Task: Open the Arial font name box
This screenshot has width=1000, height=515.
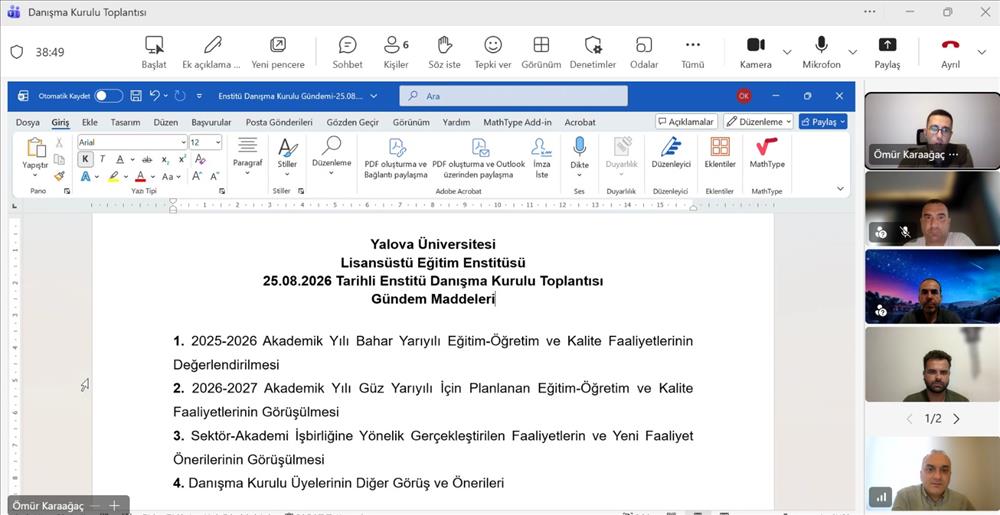Action: pyautogui.click(x=133, y=142)
